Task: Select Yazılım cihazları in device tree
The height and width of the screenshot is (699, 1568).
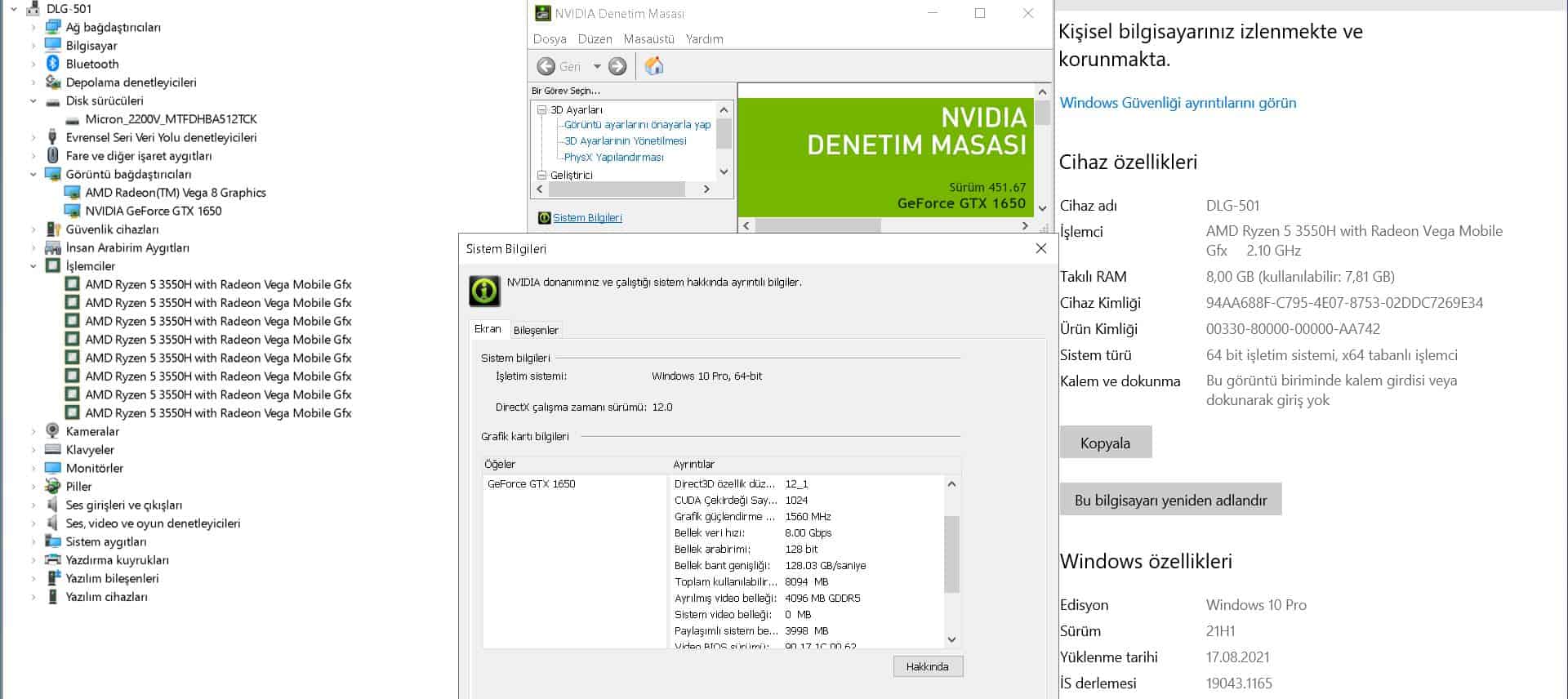Action: [107, 597]
